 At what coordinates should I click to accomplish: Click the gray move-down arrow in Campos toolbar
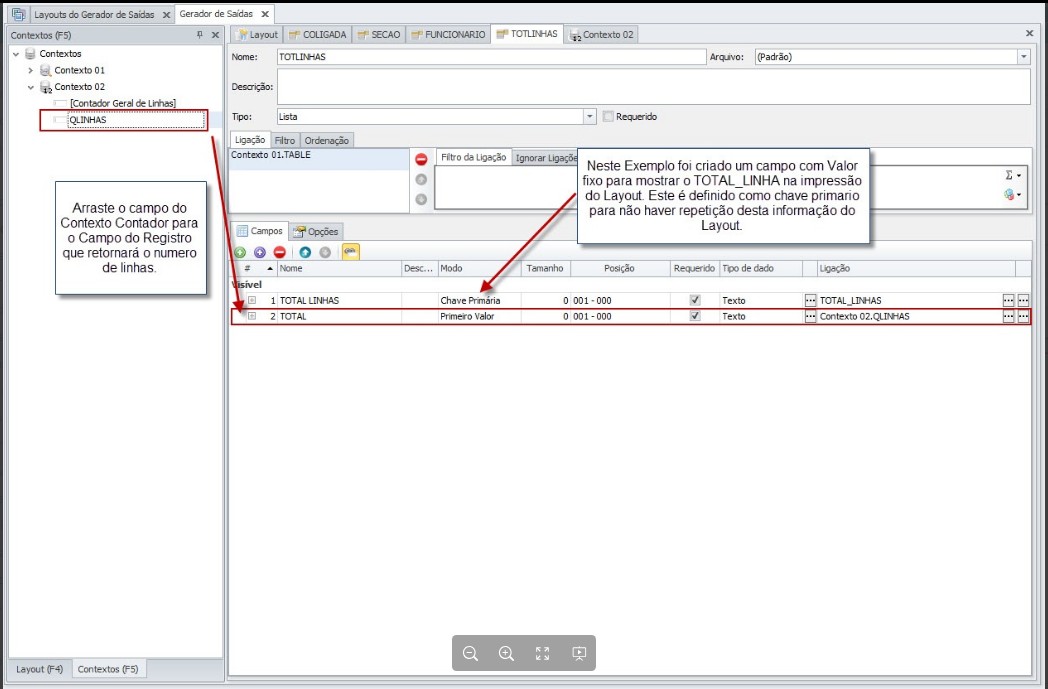[325, 252]
